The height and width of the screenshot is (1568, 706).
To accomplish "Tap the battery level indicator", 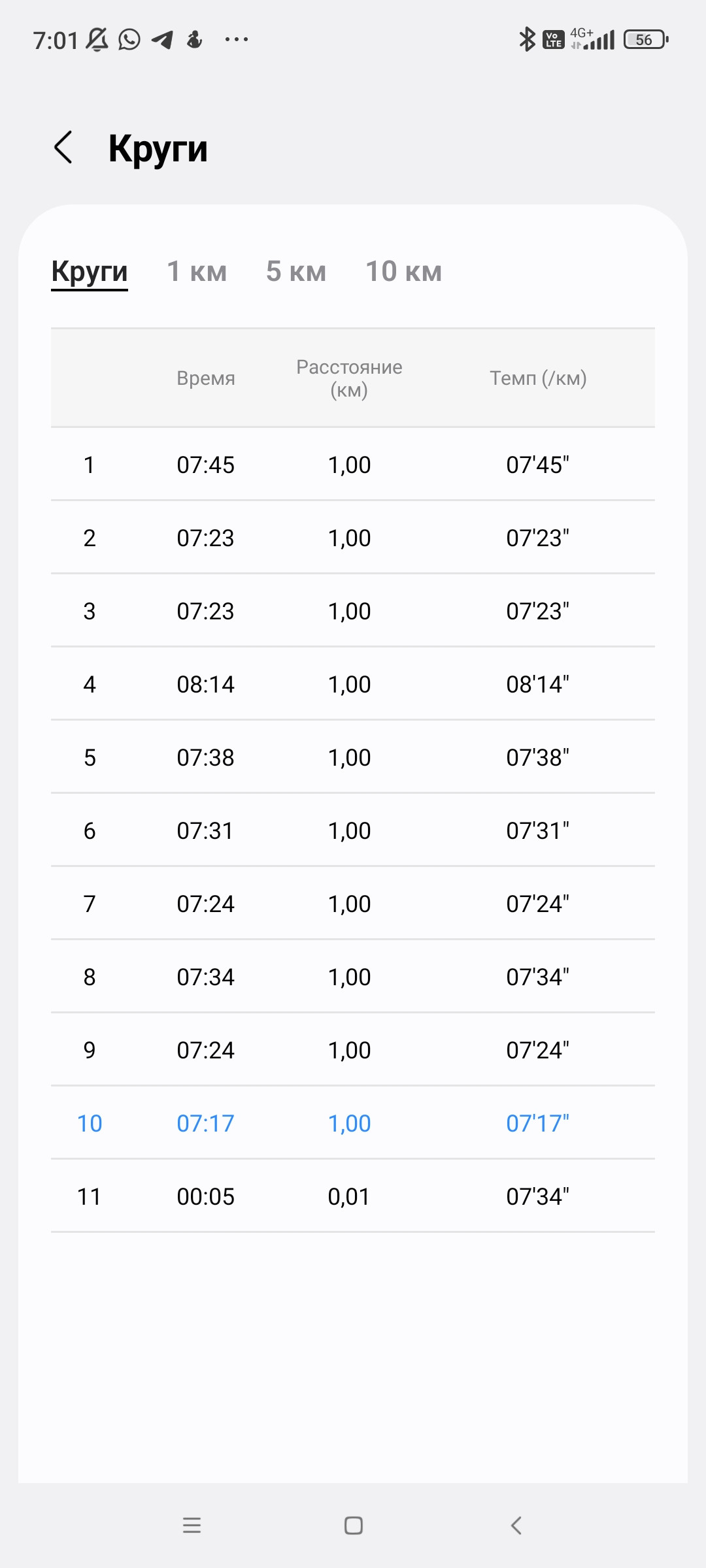I will tap(646, 39).
